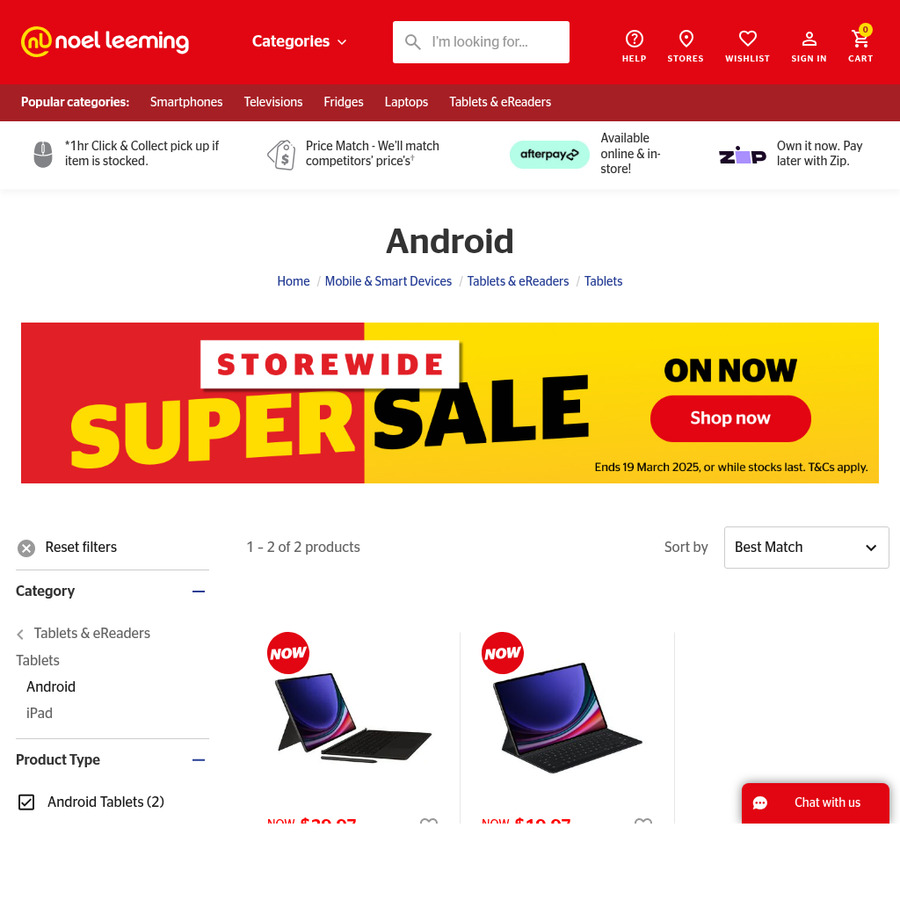Collapse the Category filter section
Screen dimensions: 900x900
[199, 591]
